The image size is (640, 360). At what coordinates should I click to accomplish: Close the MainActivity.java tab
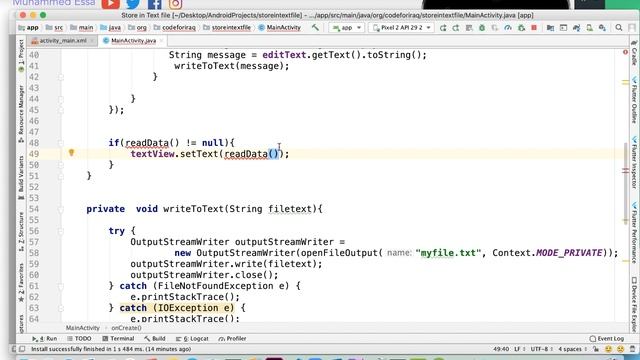[x=162, y=41]
